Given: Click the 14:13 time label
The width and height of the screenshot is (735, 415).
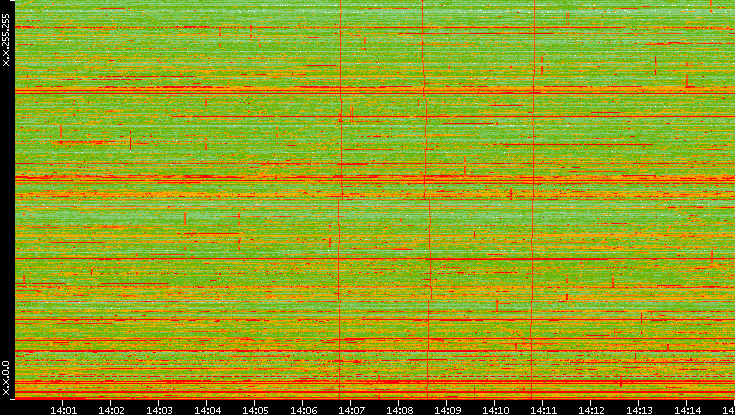Looking at the screenshot, I should 639,410.
